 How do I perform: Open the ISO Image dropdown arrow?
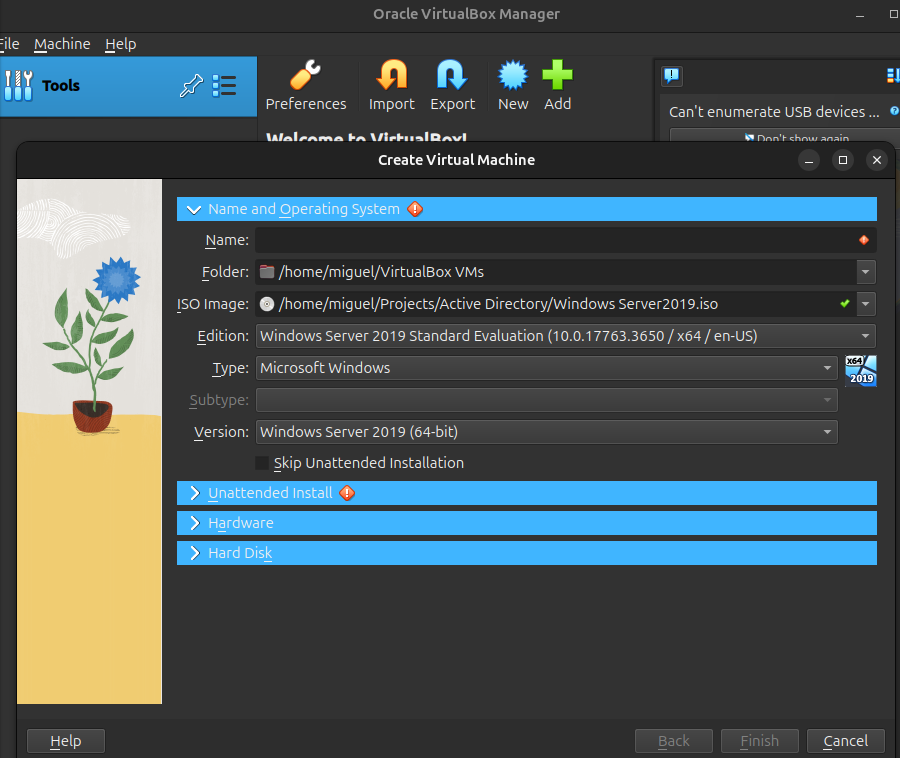(866, 304)
